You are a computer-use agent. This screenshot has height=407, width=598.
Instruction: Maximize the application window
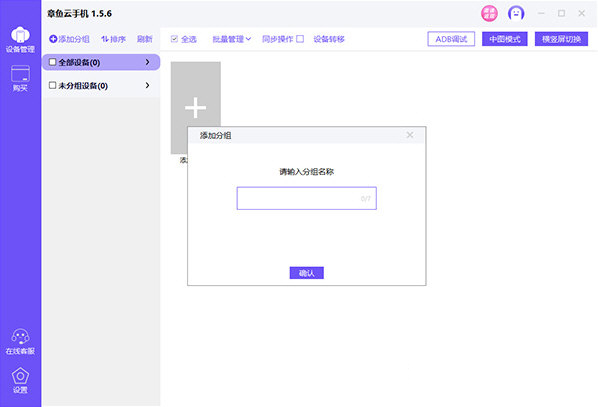pyautogui.click(x=561, y=13)
